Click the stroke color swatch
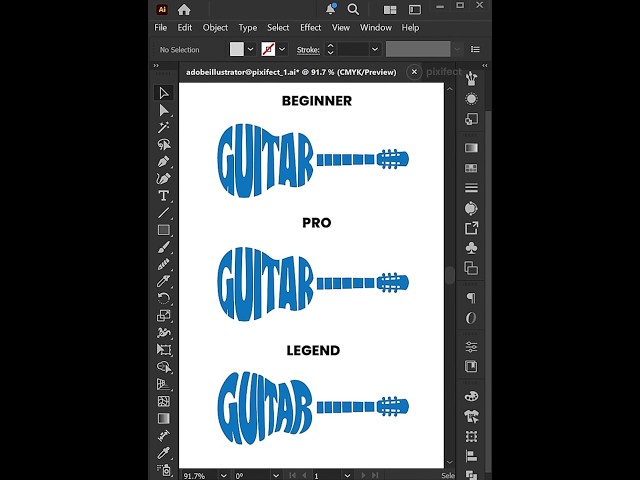Viewport: 640px width, 480px height. point(268,49)
